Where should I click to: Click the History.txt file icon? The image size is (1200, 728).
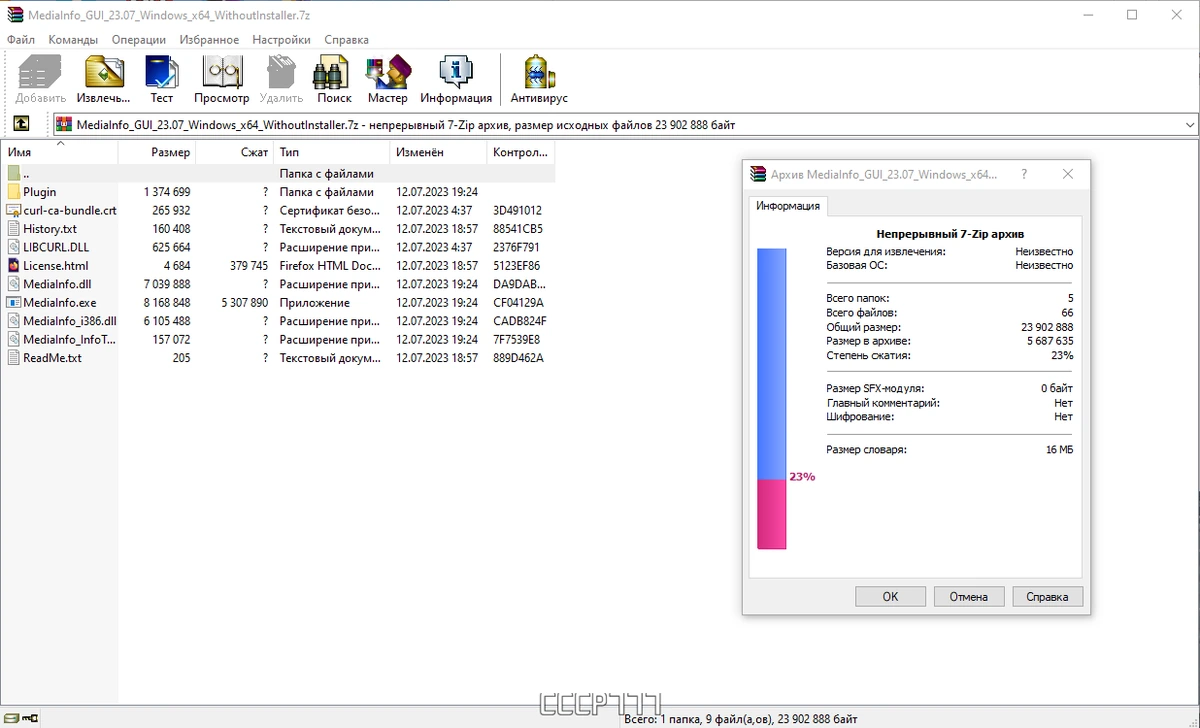(x=14, y=229)
